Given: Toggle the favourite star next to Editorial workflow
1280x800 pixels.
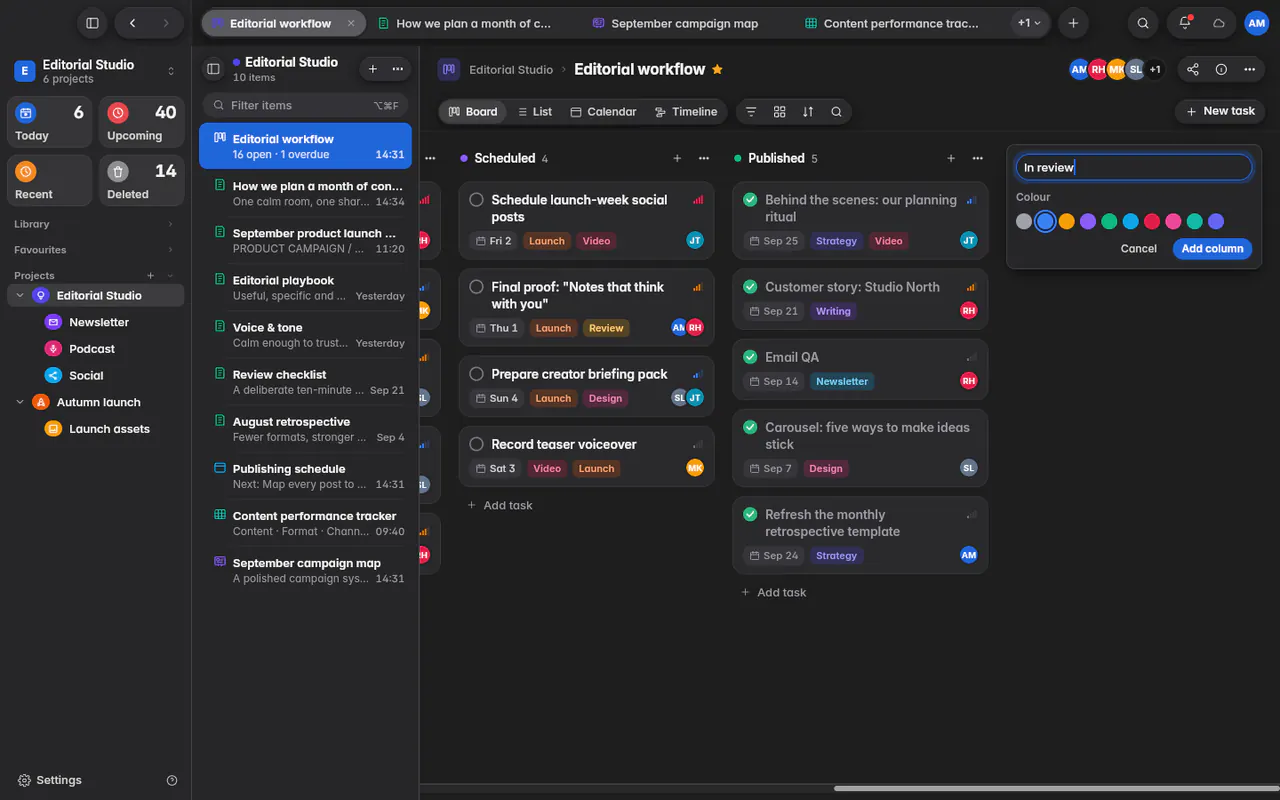Looking at the screenshot, I should [x=717, y=69].
